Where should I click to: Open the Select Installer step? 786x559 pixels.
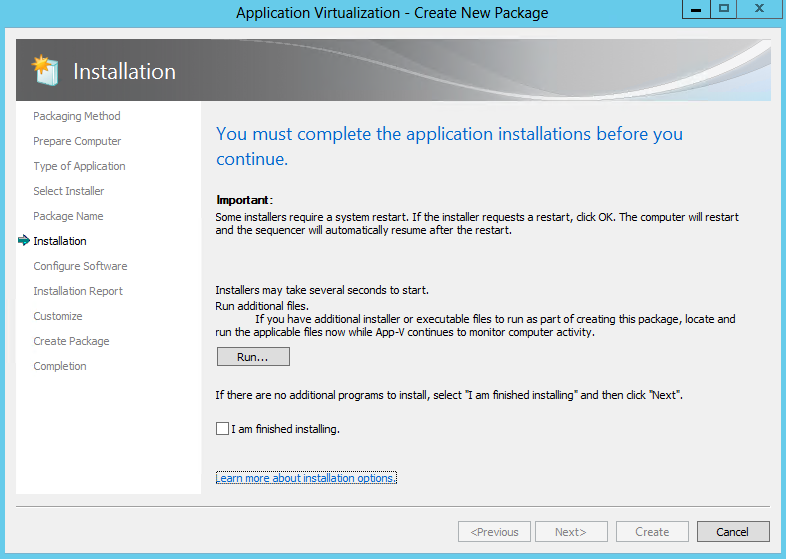pyautogui.click(x=69, y=191)
